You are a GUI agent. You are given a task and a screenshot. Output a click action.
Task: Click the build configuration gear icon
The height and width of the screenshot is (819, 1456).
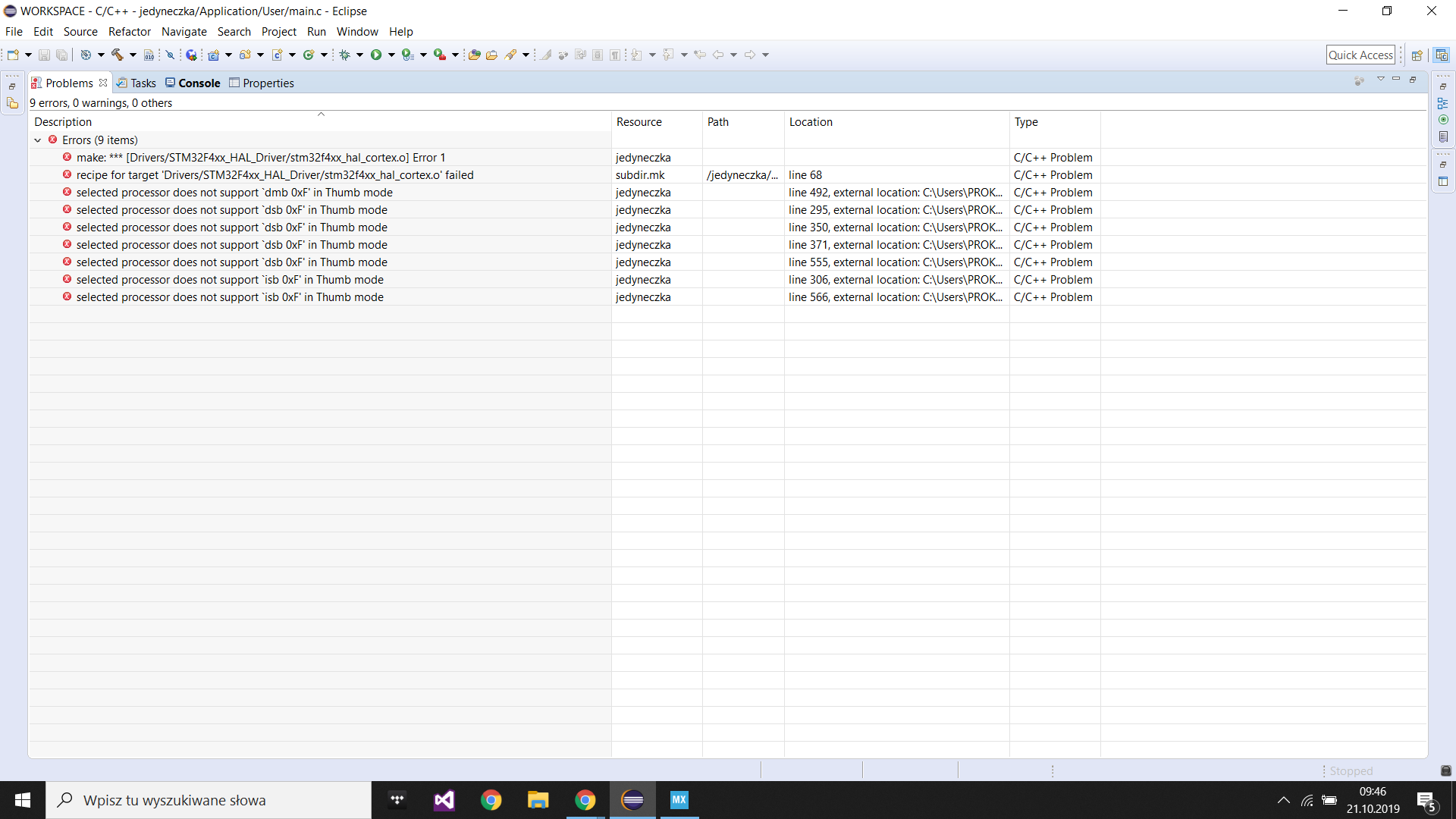(x=86, y=55)
